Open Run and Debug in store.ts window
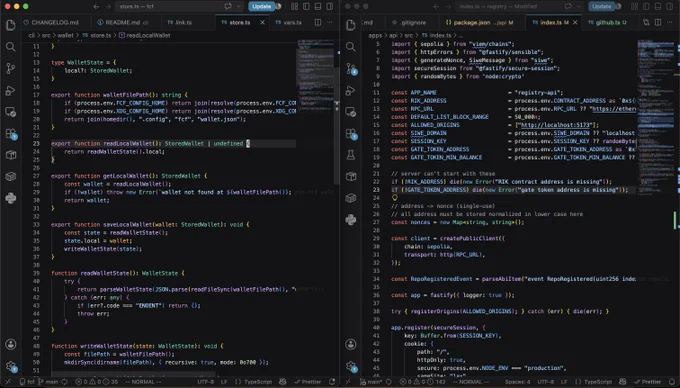This screenshot has height=388, width=680. tap(10, 90)
